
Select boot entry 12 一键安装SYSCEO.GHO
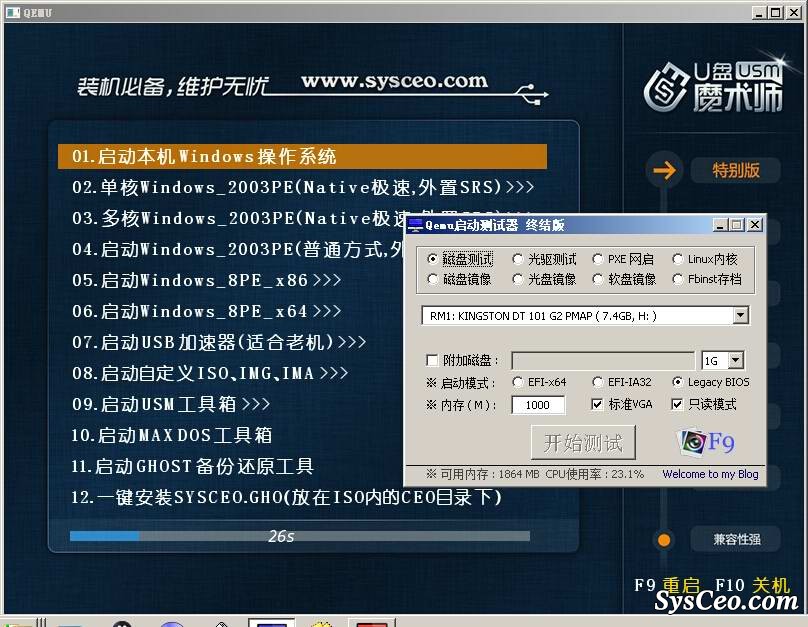point(287,497)
